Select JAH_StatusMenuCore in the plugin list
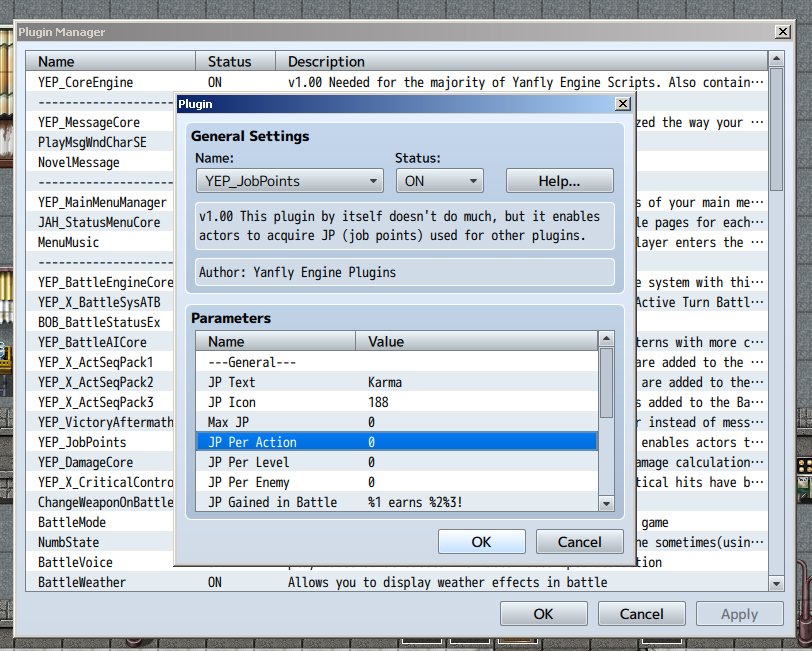The image size is (812, 651). (99, 222)
